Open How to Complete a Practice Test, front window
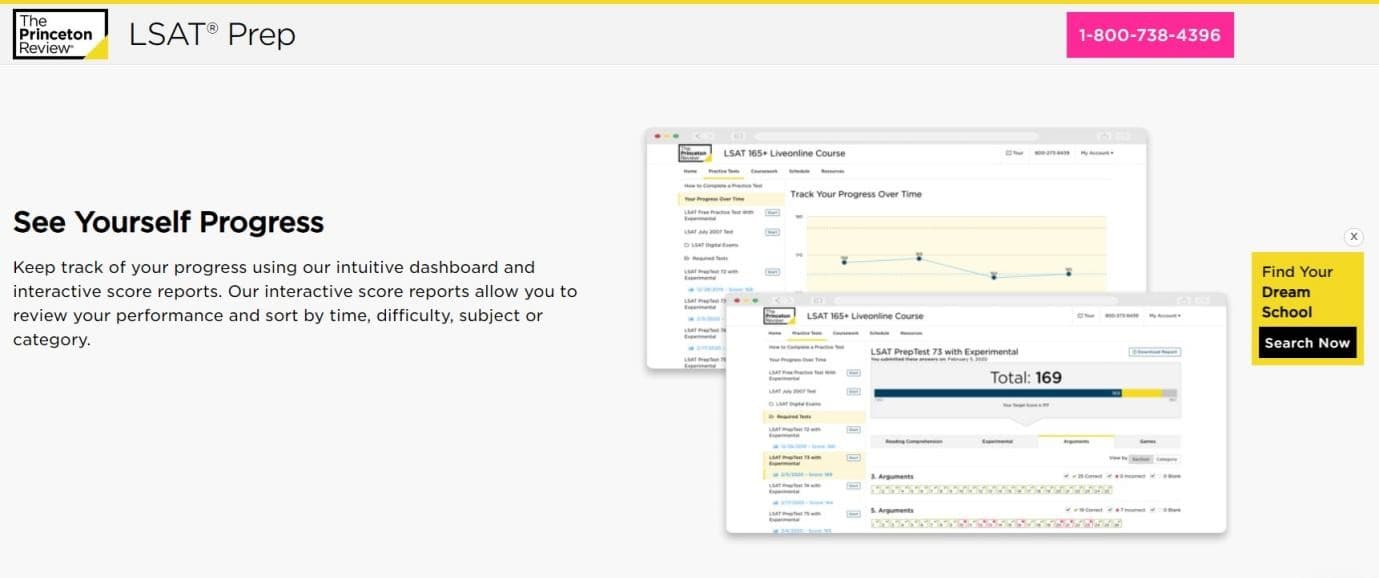 pyautogui.click(x=806, y=347)
